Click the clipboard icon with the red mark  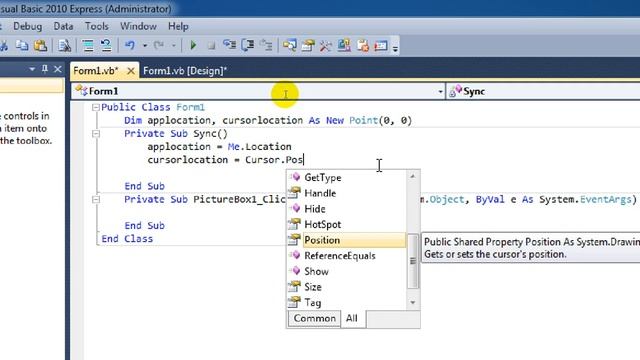[362, 45]
